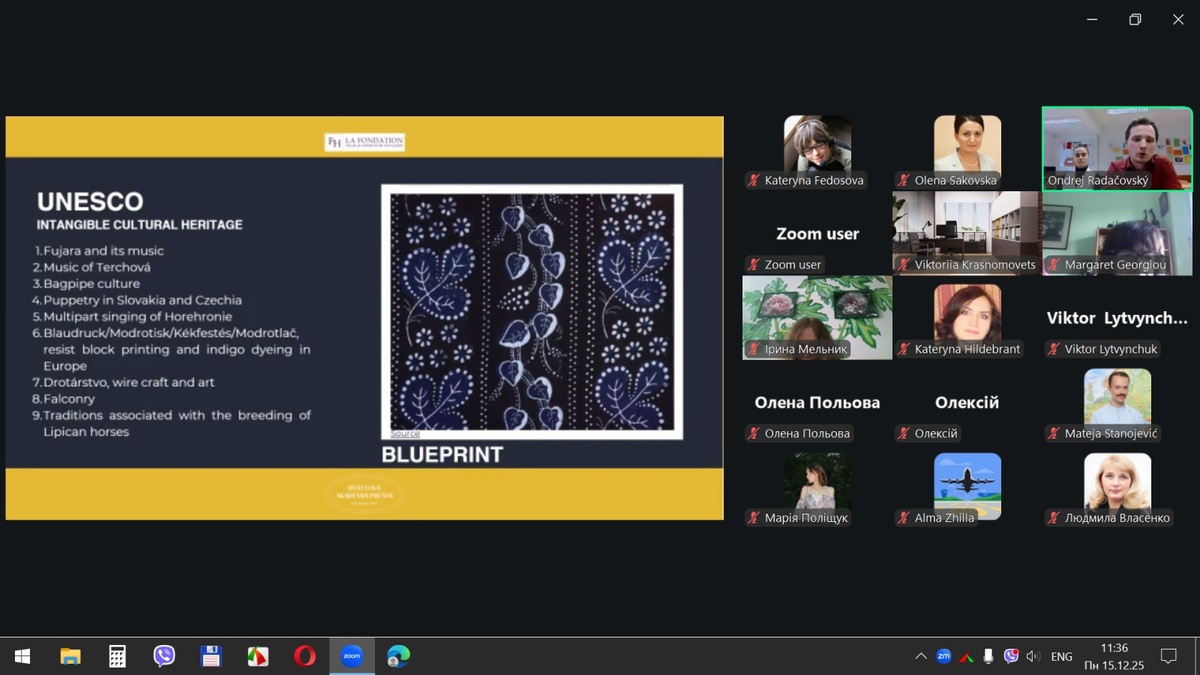
Task: Switch the ENG keyboard language indicator
Action: click(x=1062, y=657)
